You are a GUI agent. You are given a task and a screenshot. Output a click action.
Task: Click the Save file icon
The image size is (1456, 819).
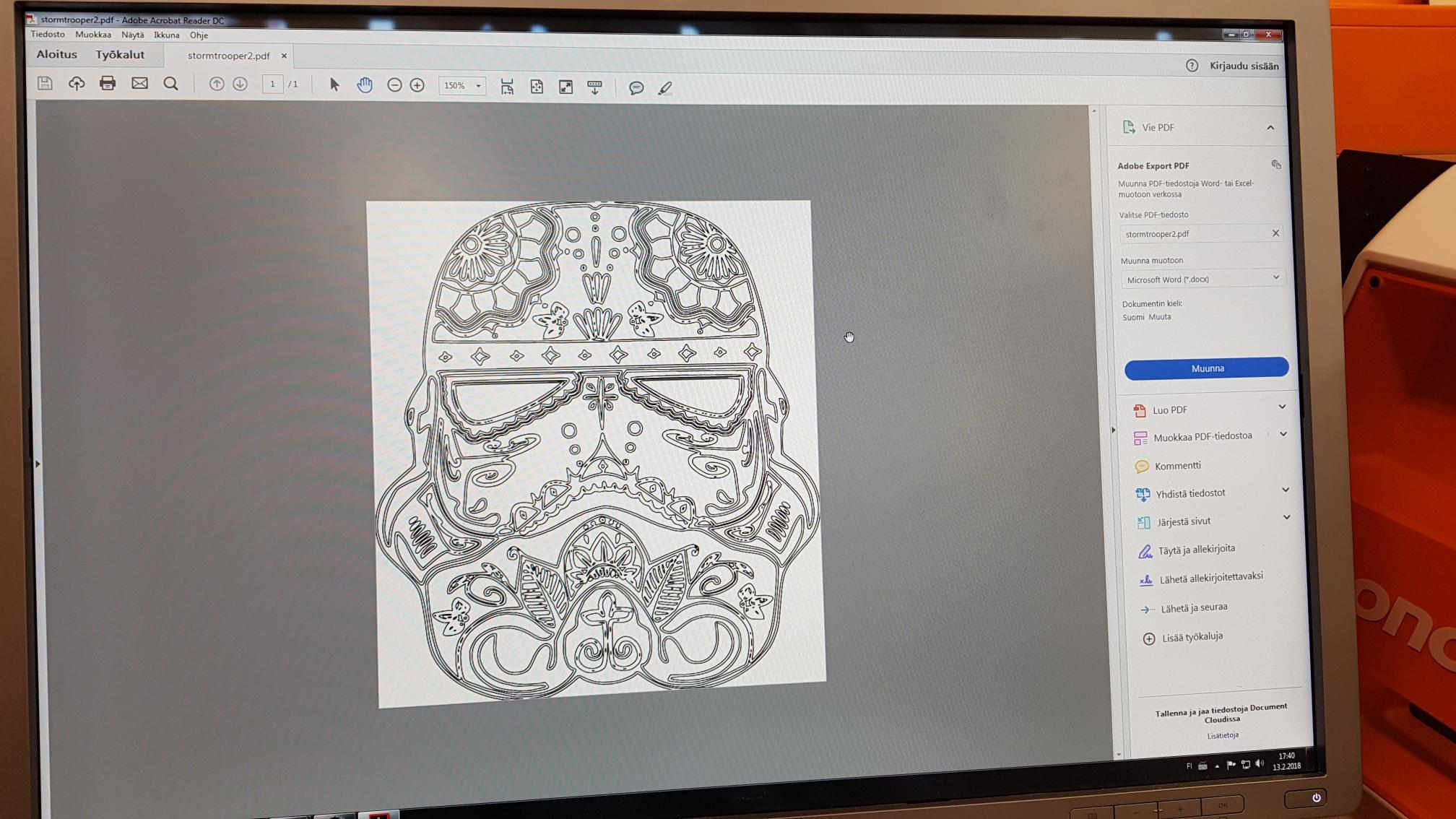click(45, 83)
